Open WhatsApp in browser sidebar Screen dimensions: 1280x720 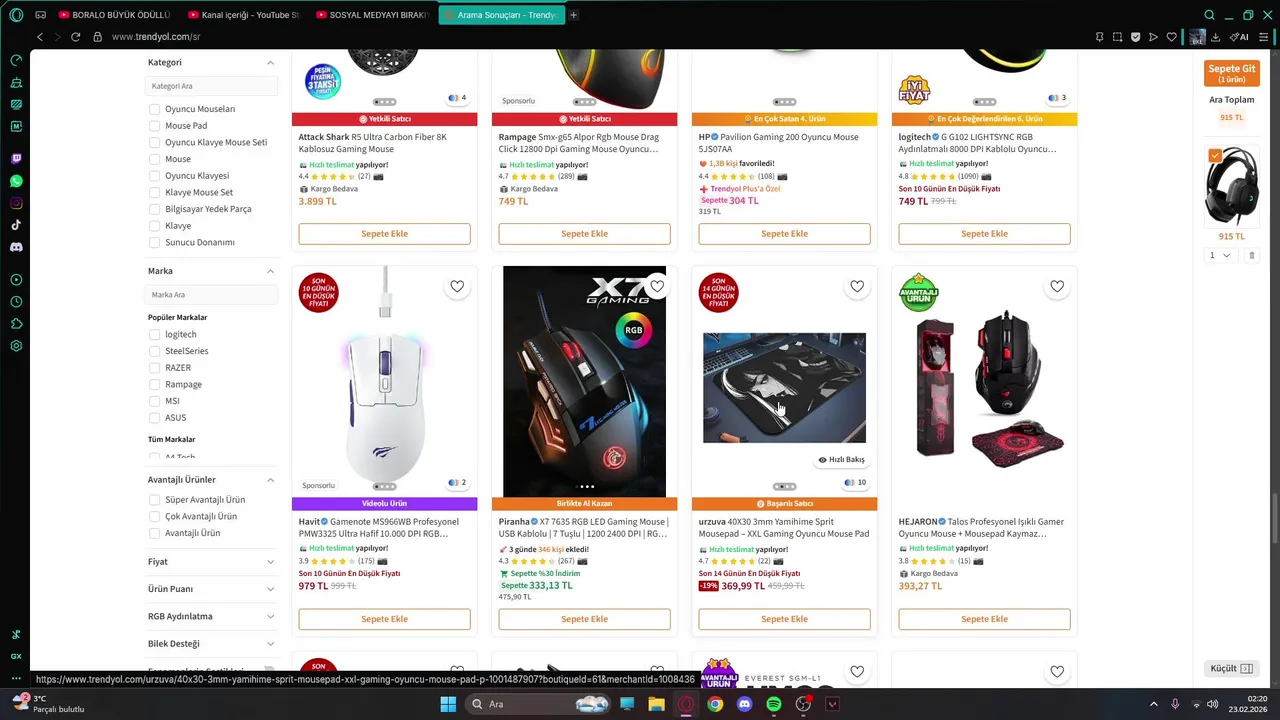(x=16, y=181)
